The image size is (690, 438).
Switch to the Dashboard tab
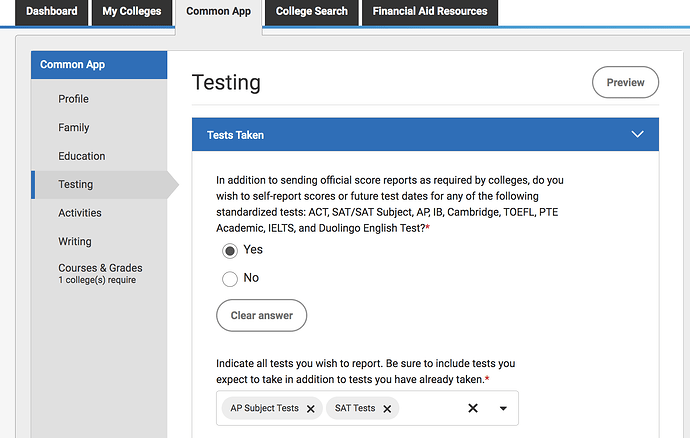point(51,12)
